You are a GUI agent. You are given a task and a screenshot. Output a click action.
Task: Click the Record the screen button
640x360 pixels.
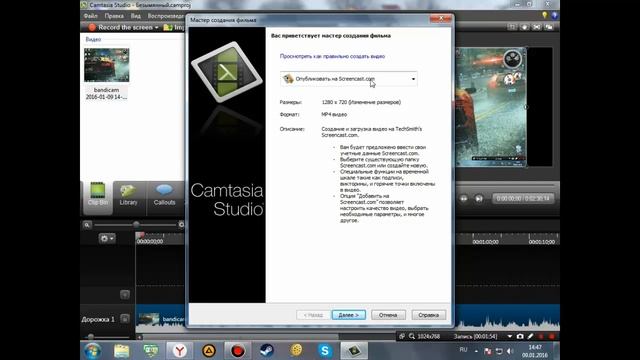point(121,27)
